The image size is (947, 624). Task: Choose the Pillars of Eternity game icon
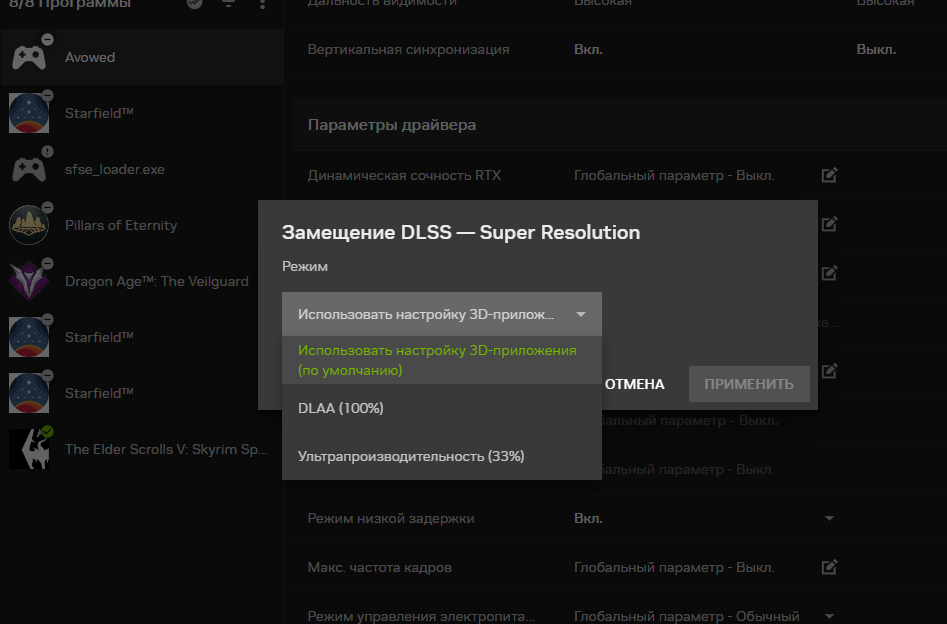29,225
